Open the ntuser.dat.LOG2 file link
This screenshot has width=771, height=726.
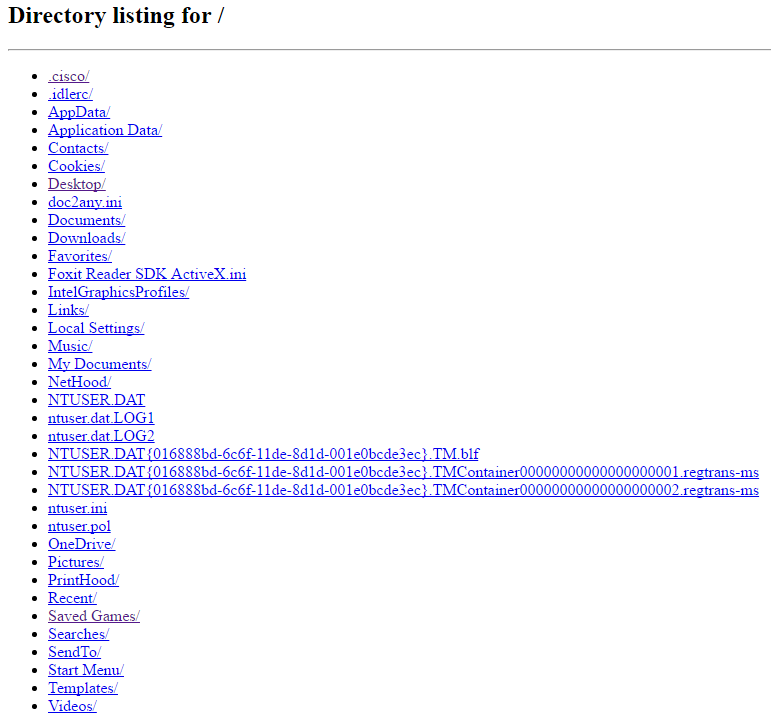101,436
